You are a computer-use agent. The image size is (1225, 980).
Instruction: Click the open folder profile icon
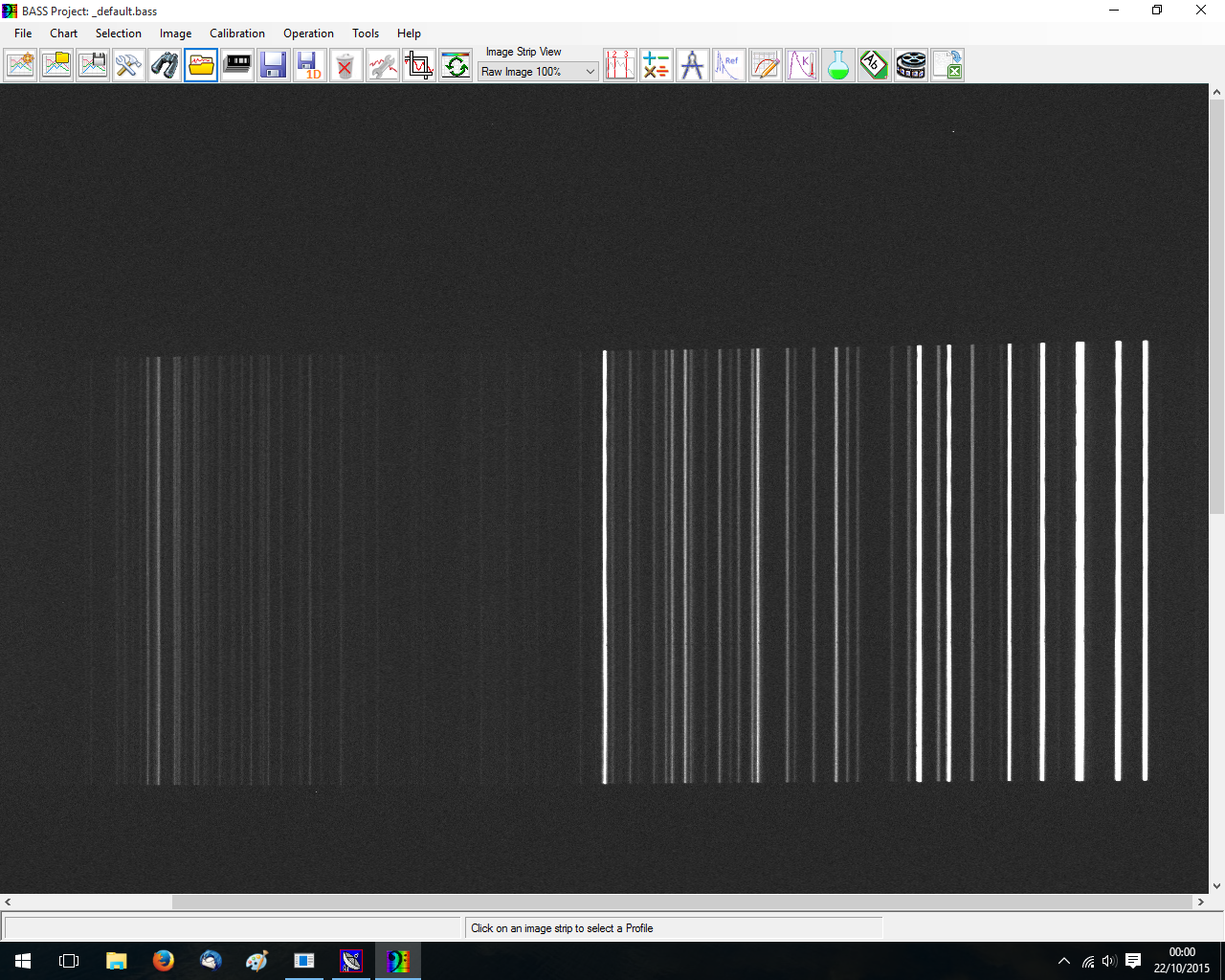(x=201, y=66)
